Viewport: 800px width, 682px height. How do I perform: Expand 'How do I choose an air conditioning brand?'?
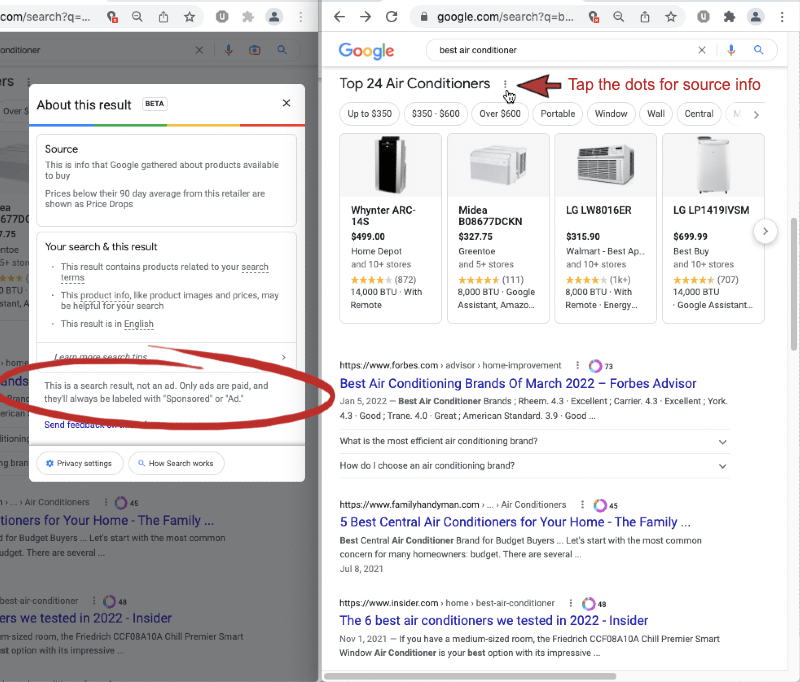(x=534, y=466)
